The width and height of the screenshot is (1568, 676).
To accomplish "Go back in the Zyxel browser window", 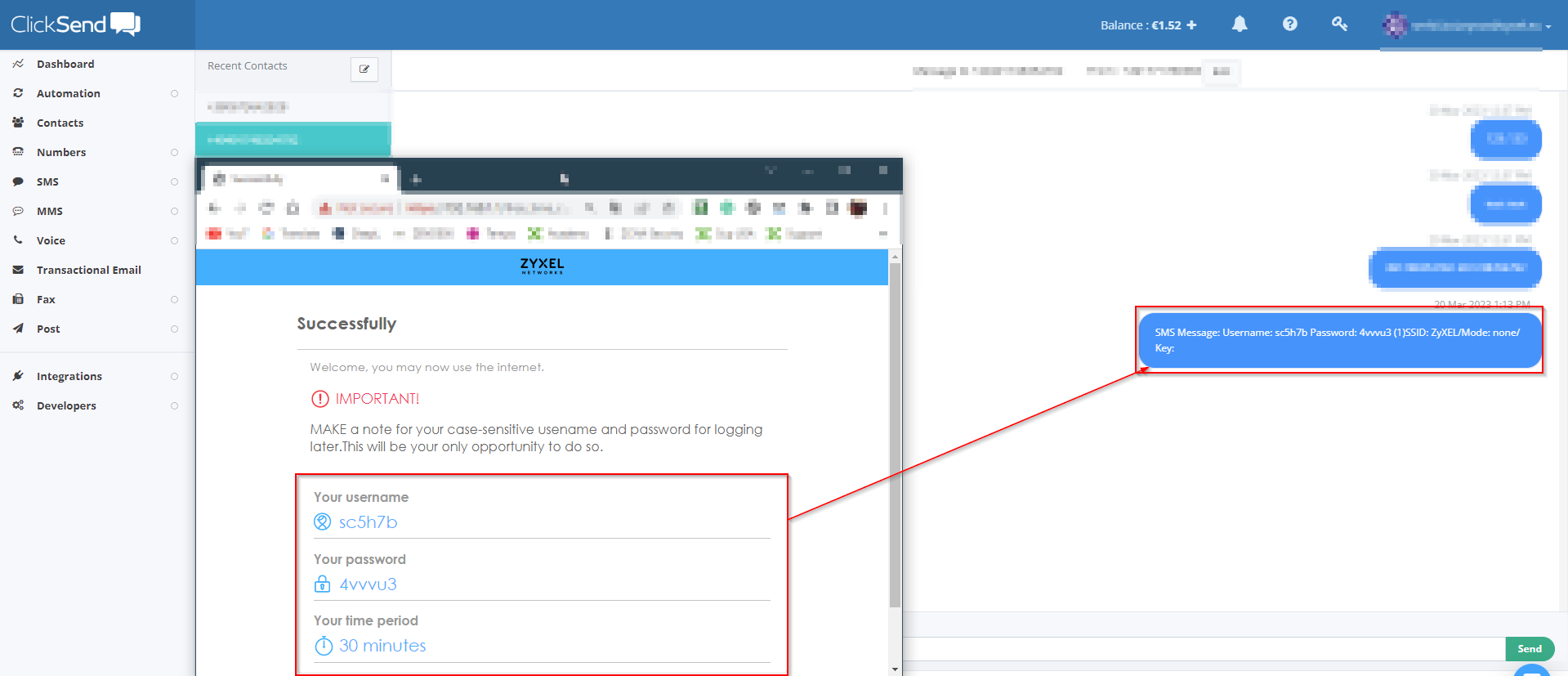I will (215, 208).
